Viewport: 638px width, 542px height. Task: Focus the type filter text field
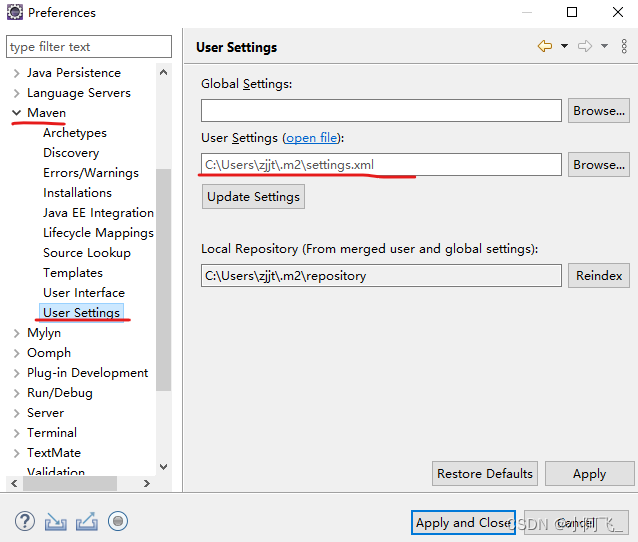tap(89, 47)
